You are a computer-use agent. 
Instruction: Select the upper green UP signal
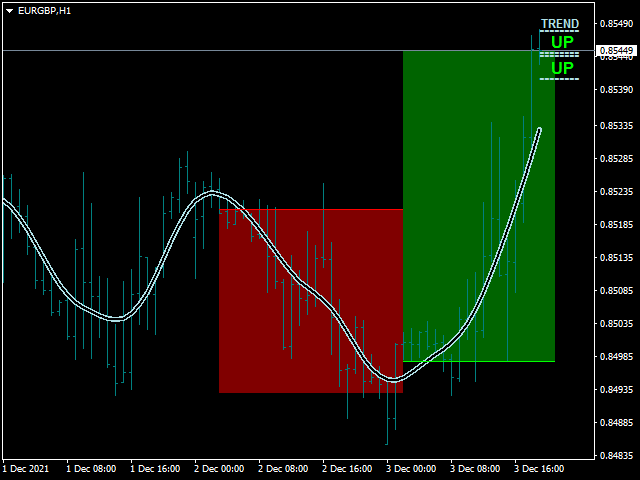[x=562, y=42]
